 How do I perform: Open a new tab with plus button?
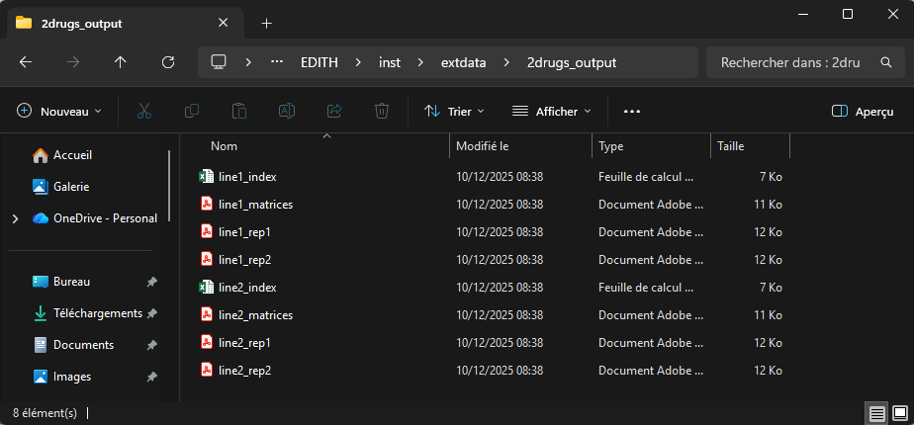point(266,23)
